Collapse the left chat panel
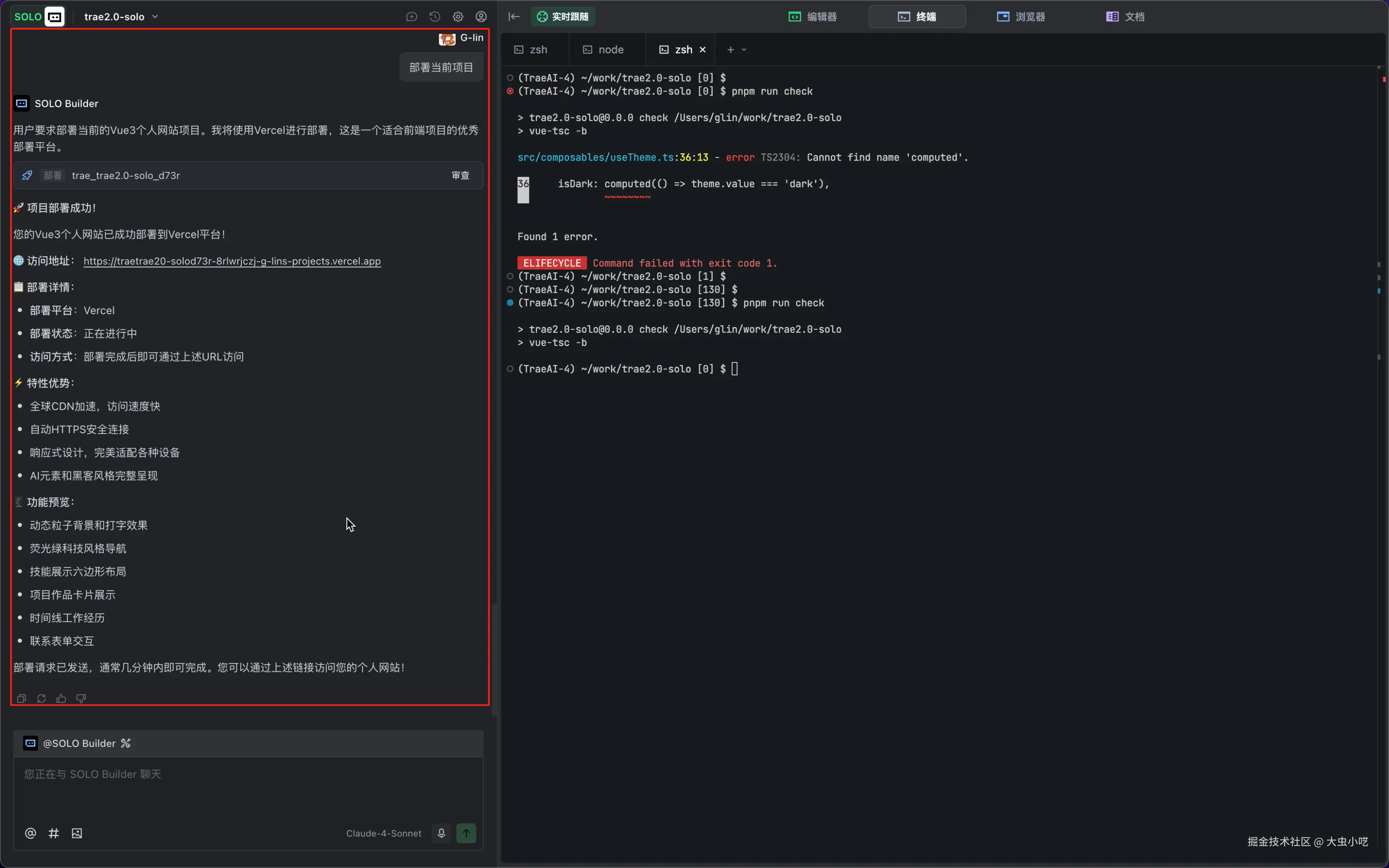This screenshot has height=868, width=1389. point(514,17)
